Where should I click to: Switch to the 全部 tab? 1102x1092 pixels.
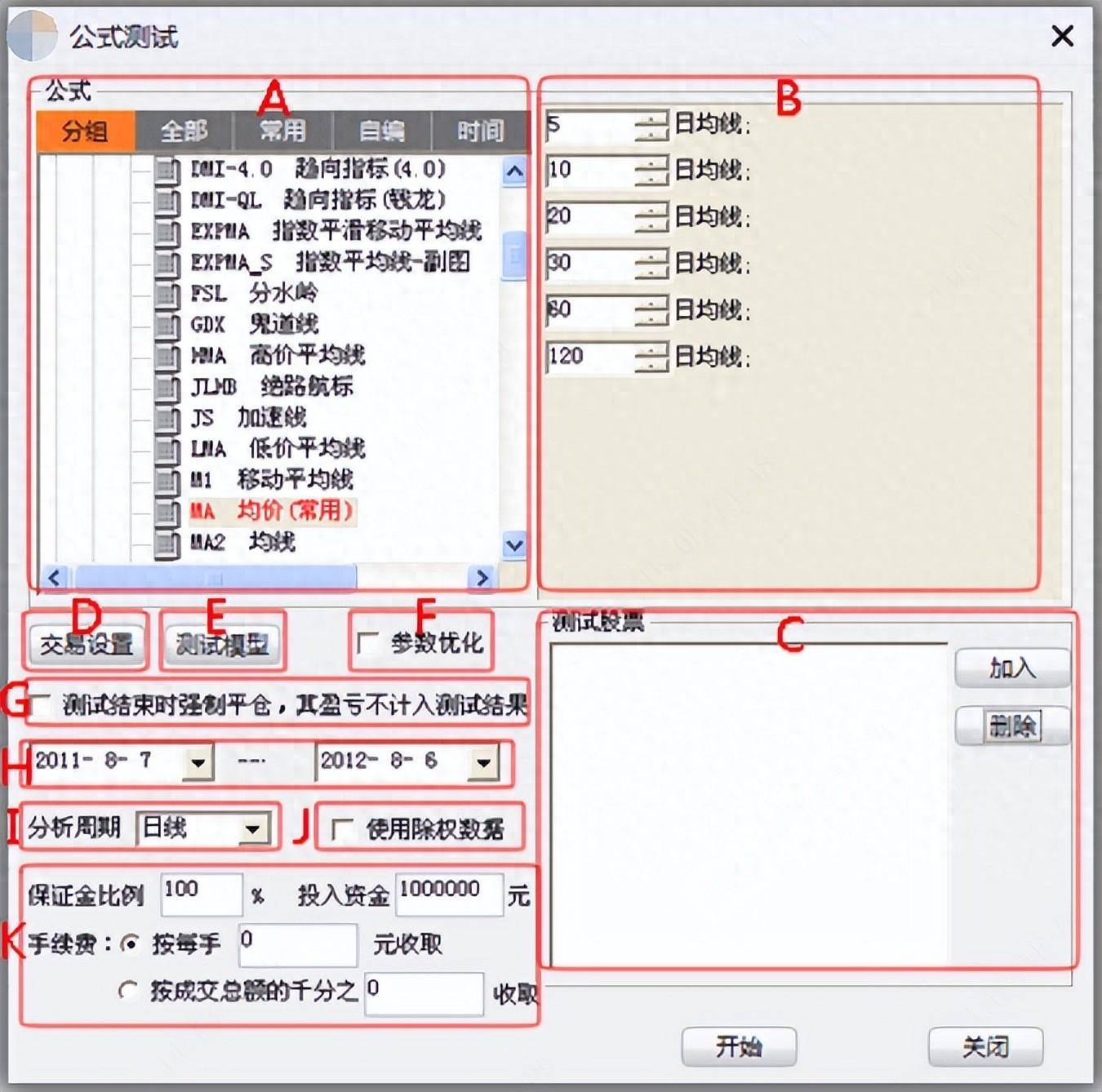184,131
